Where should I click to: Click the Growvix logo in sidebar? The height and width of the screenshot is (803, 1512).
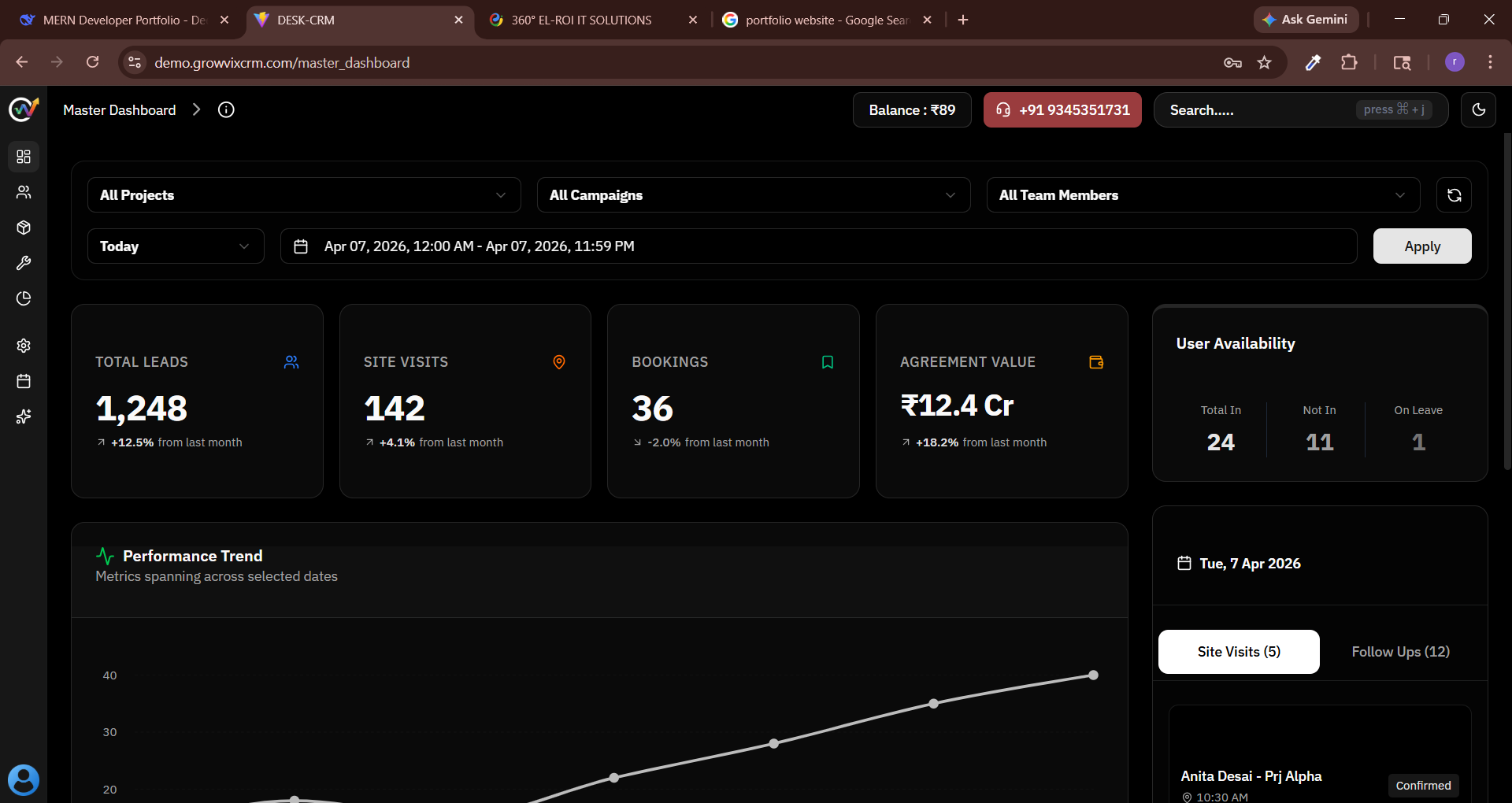pos(24,109)
